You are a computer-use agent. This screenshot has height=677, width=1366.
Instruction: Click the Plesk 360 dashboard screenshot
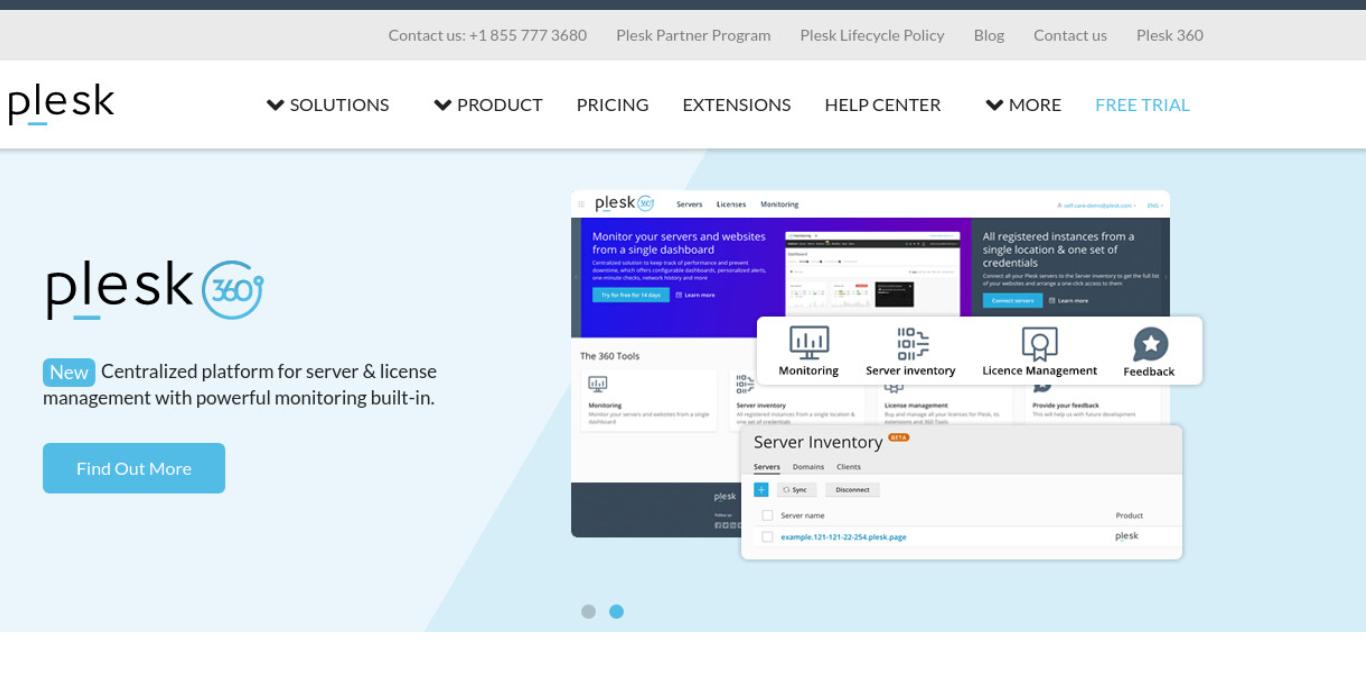870,363
